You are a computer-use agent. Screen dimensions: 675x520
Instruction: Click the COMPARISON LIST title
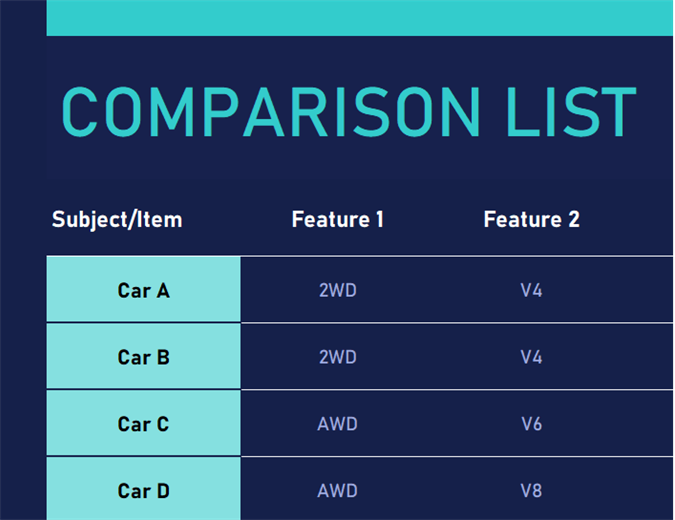click(x=349, y=111)
